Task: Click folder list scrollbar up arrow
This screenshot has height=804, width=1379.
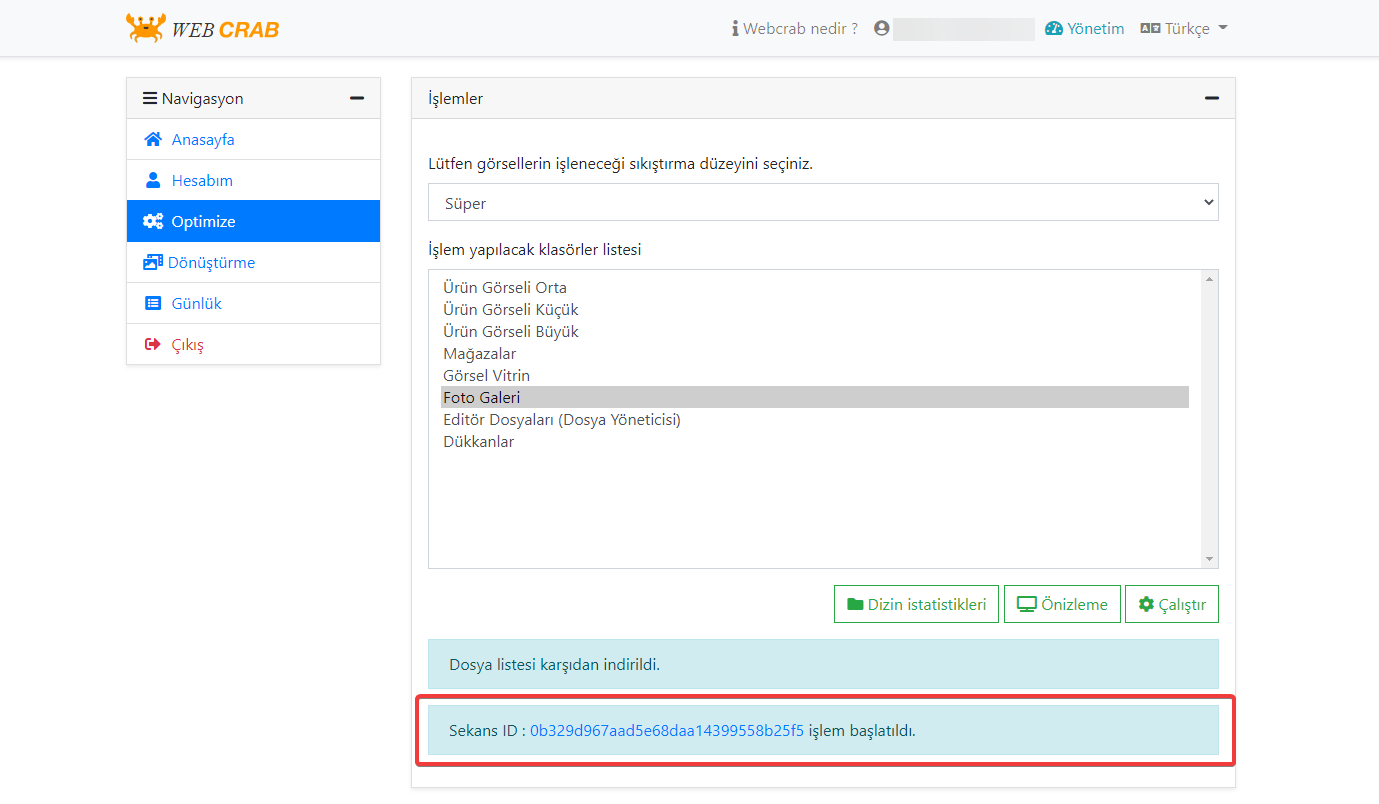Action: pyautogui.click(x=1209, y=280)
